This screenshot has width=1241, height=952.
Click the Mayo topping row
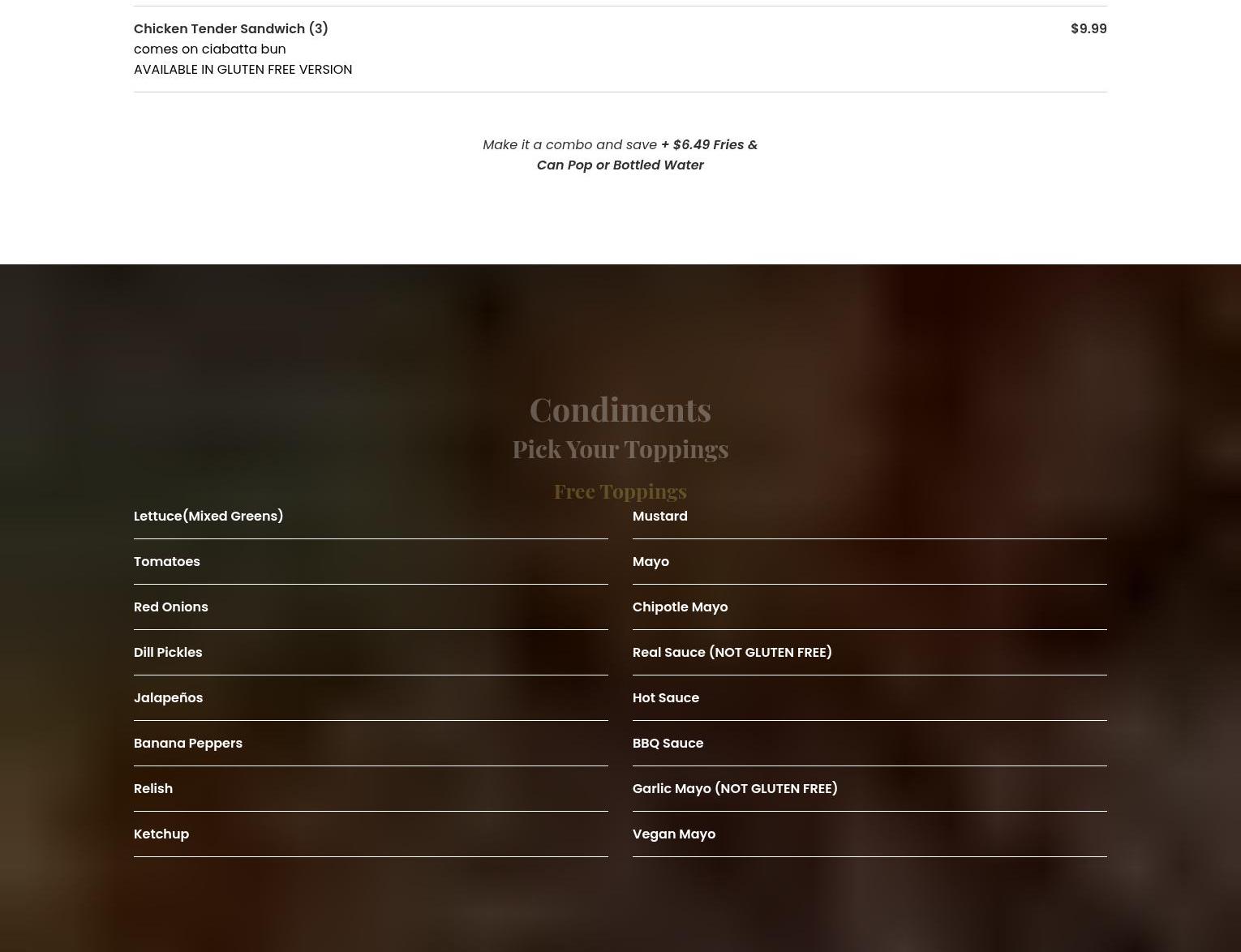870,562
